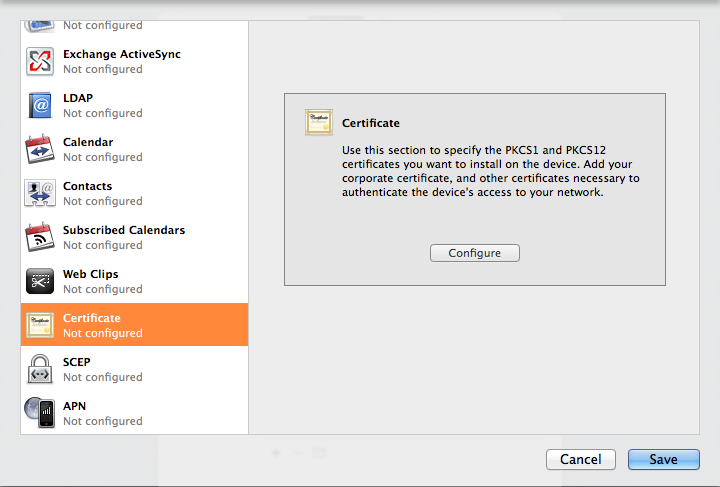Configure the Certificate payload
The height and width of the screenshot is (487, 720).
[475, 253]
